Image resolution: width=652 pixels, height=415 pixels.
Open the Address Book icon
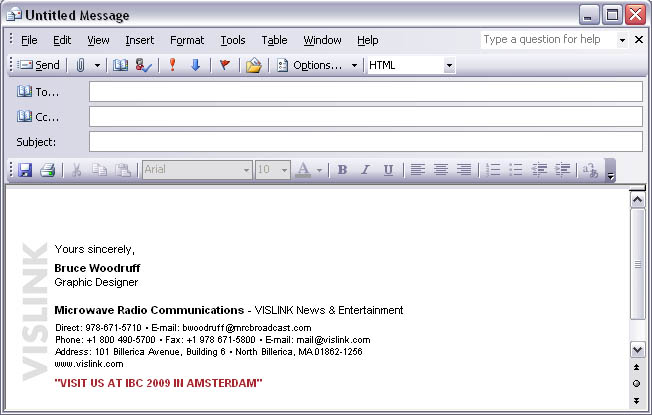pyautogui.click(x=121, y=65)
